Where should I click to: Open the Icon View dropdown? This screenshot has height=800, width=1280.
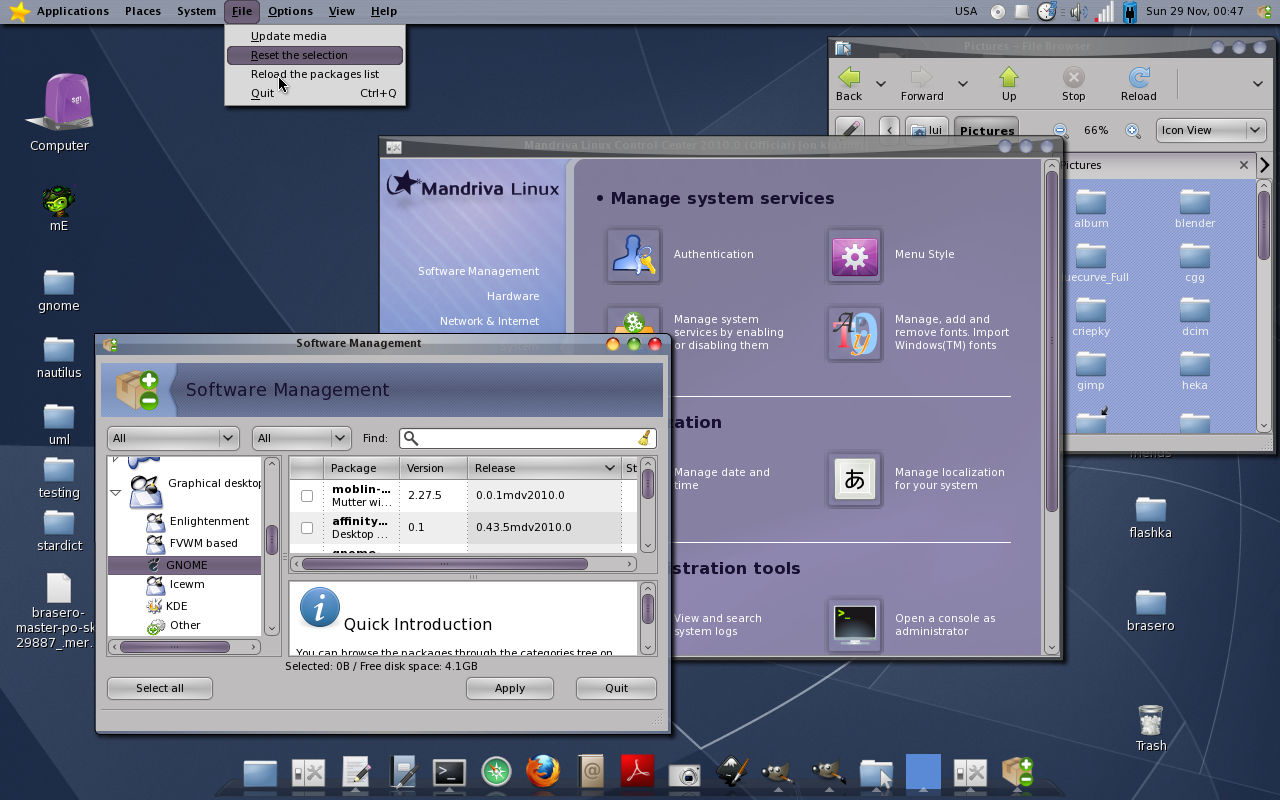point(1210,130)
